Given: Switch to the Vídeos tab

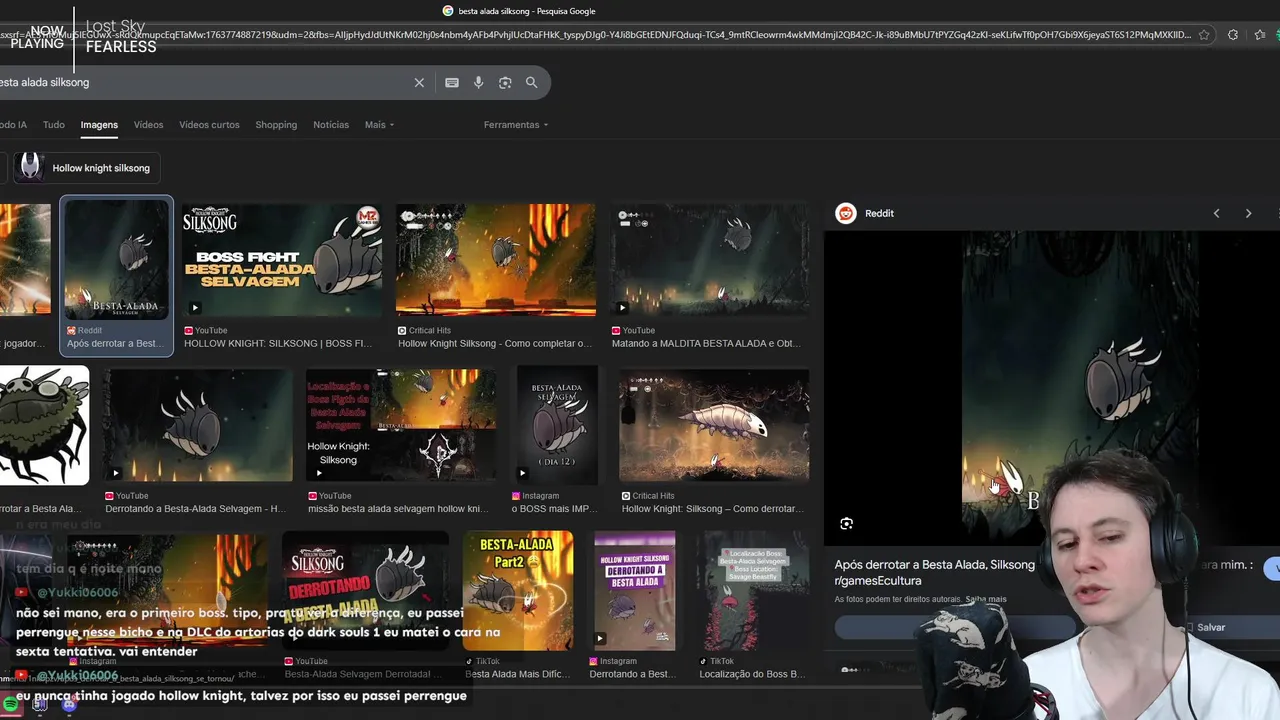Looking at the screenshot, I should click(148, 125).
